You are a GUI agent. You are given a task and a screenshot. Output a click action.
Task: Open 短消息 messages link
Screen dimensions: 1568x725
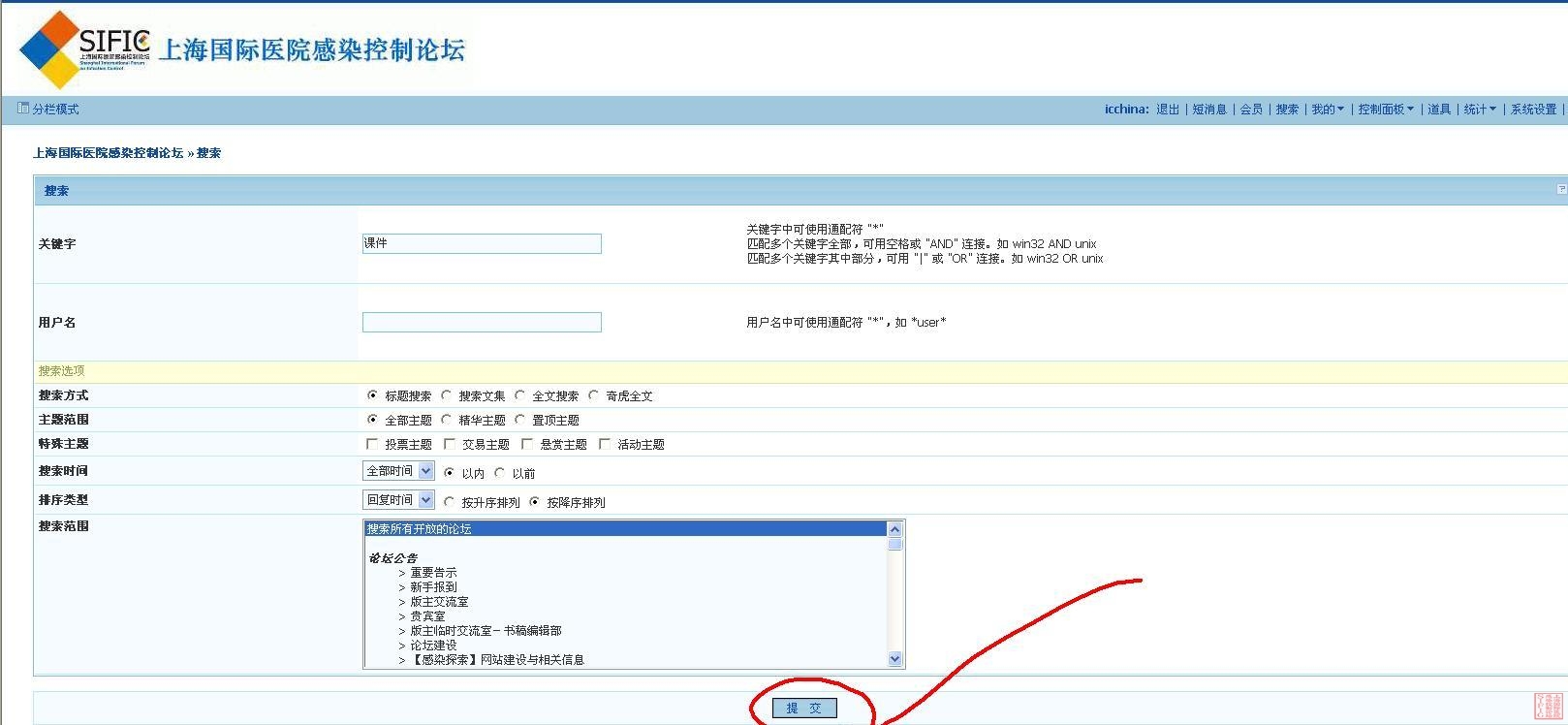click(x=1209, y=110)
